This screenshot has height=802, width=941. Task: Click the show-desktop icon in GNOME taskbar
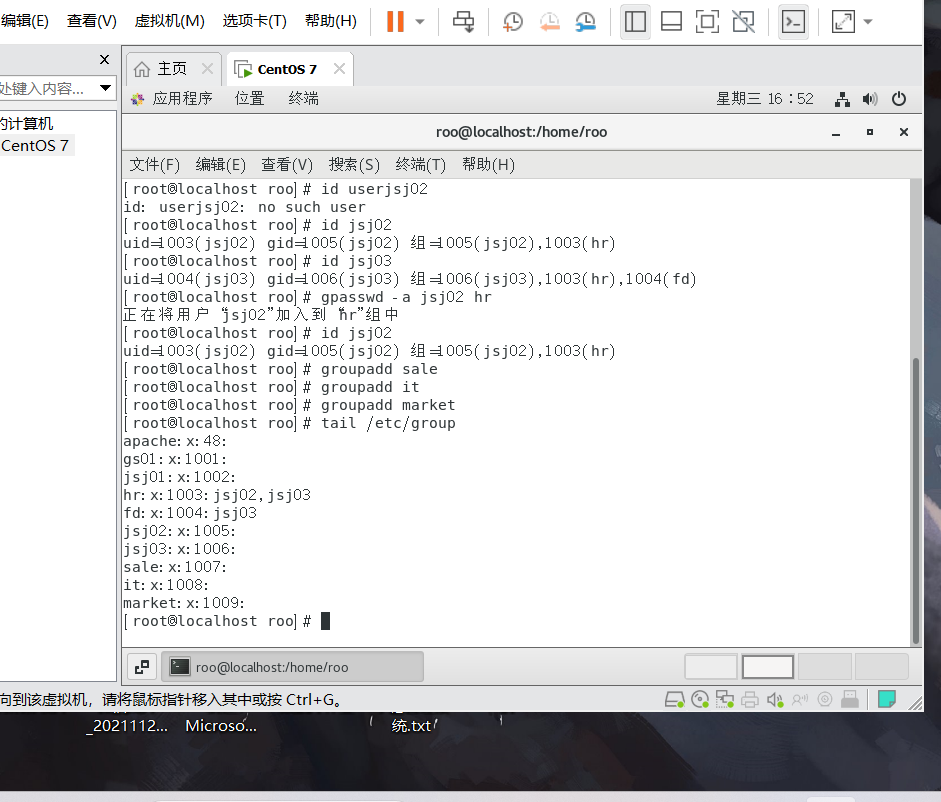tap(142, 667)
